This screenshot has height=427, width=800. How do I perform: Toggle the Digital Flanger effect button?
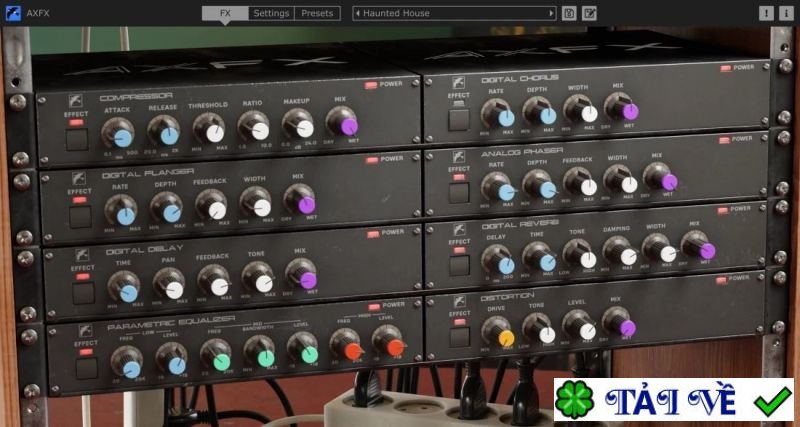click(80, 217)
